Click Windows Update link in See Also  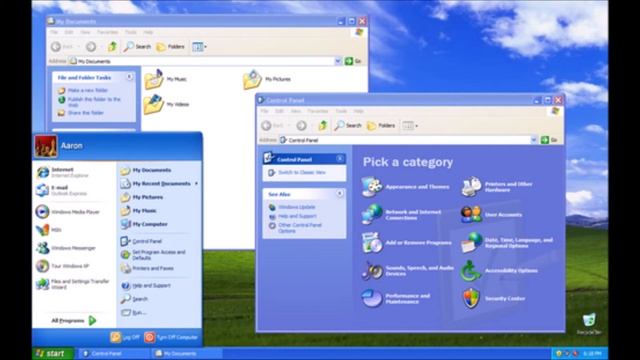pyautogui.click(x=296, y=207)
